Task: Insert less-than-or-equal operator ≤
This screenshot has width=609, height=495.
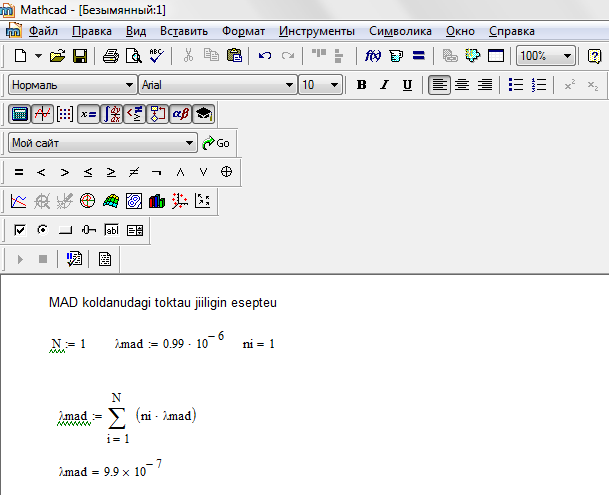Action: 88,172
